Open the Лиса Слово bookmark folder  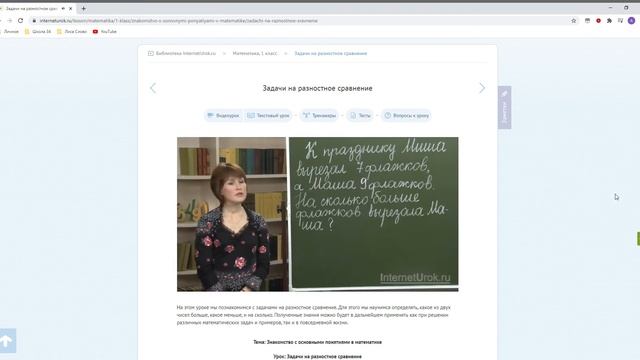[72, 31]
